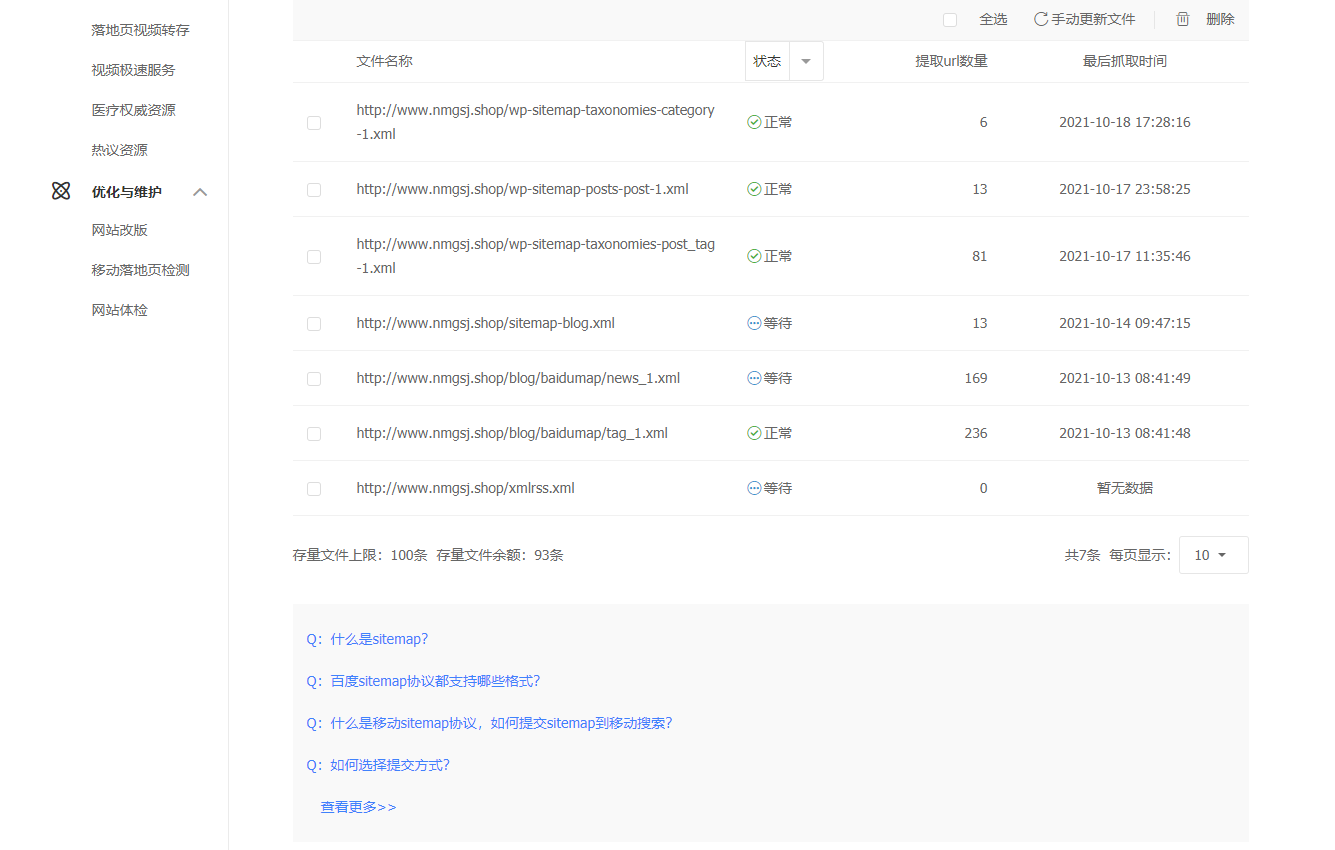
Task: Click status icon for post_tag-1.xml row
Action: 754,256
